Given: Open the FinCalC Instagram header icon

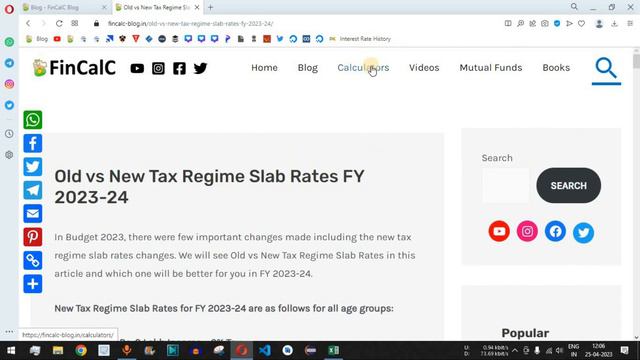Looking at the screenshot, I should coord(158,68).
